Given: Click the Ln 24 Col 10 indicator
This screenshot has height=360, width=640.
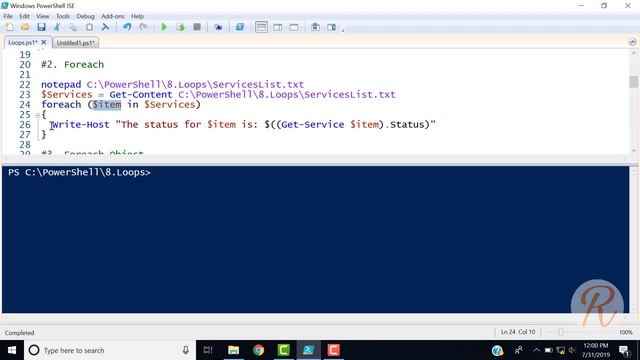Looking at the screenshot, I should (x=518, y=332).
